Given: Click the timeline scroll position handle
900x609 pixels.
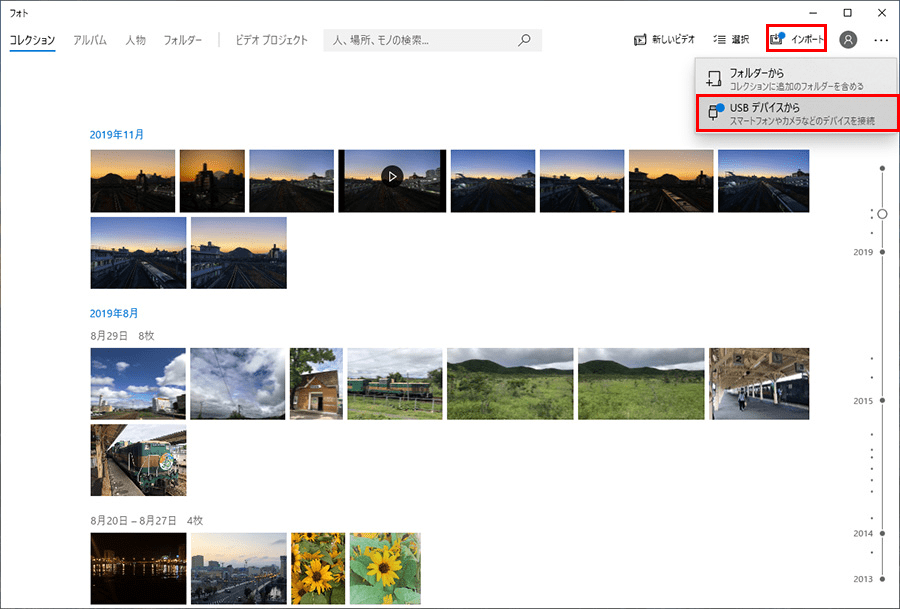Looking at the screenshot, I should (x=882, y=214).
